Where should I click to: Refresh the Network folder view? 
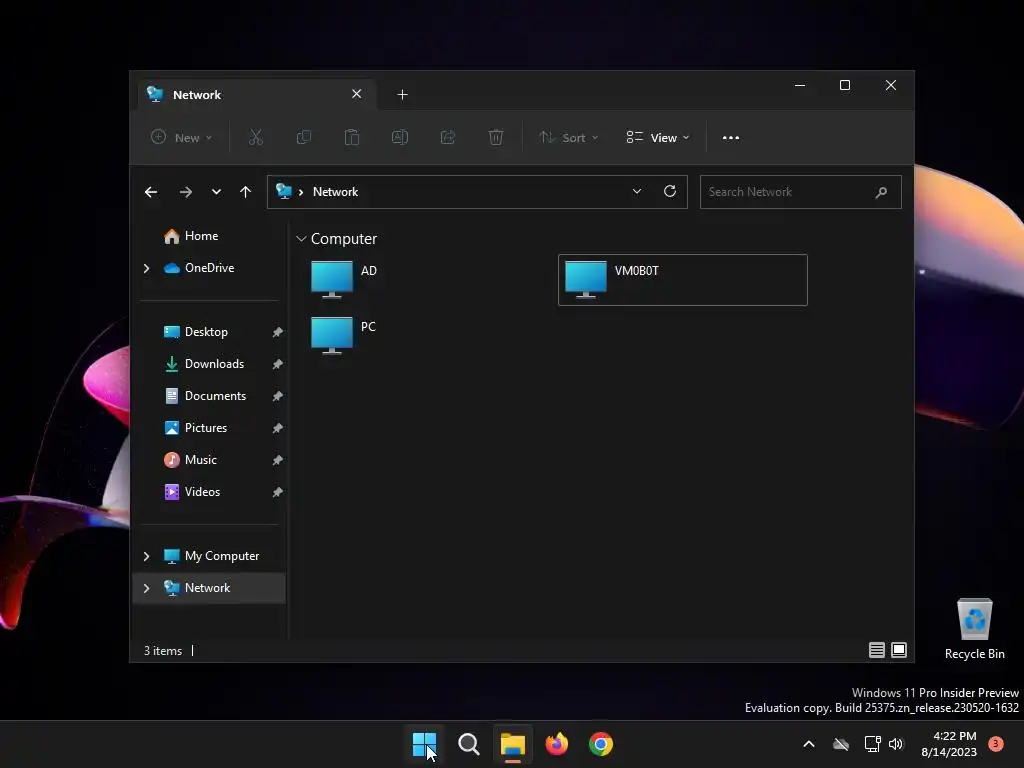click(670, 191)
